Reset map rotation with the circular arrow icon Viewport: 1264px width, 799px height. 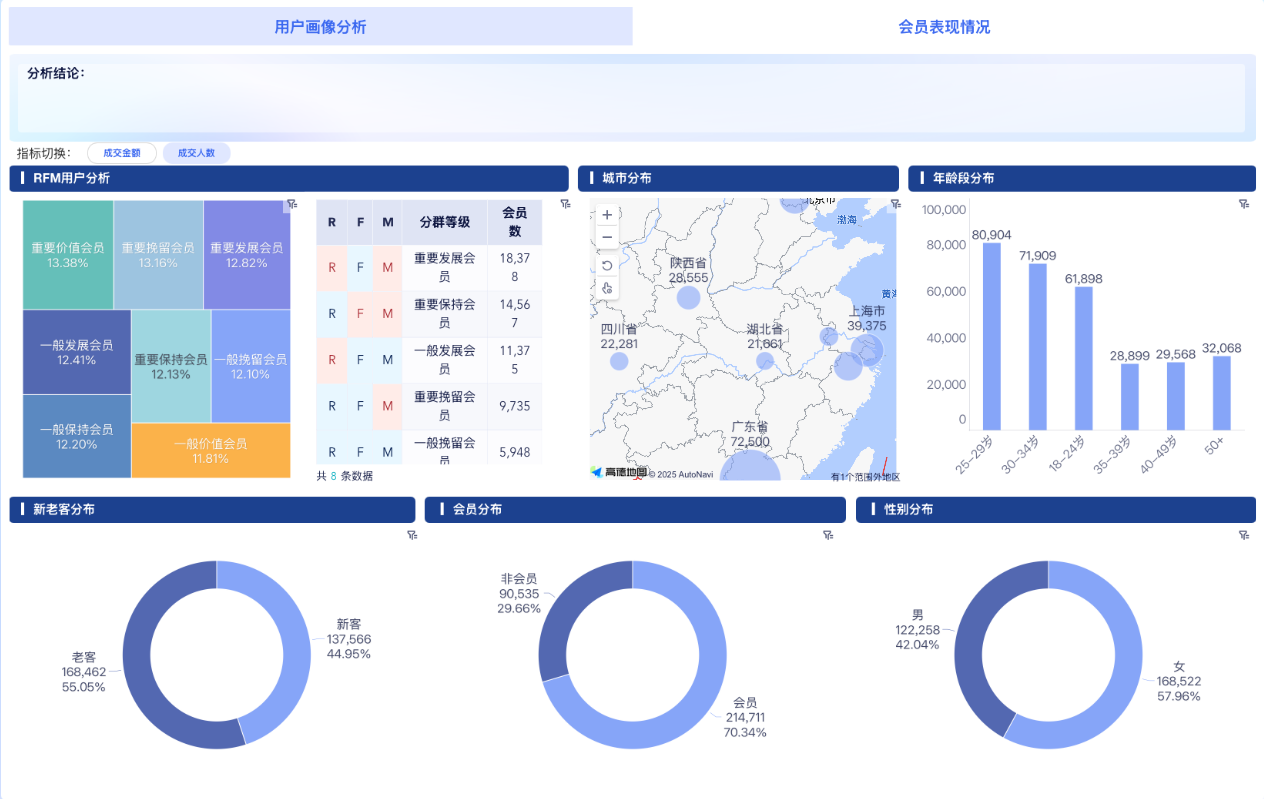click(x=607, y=264)
